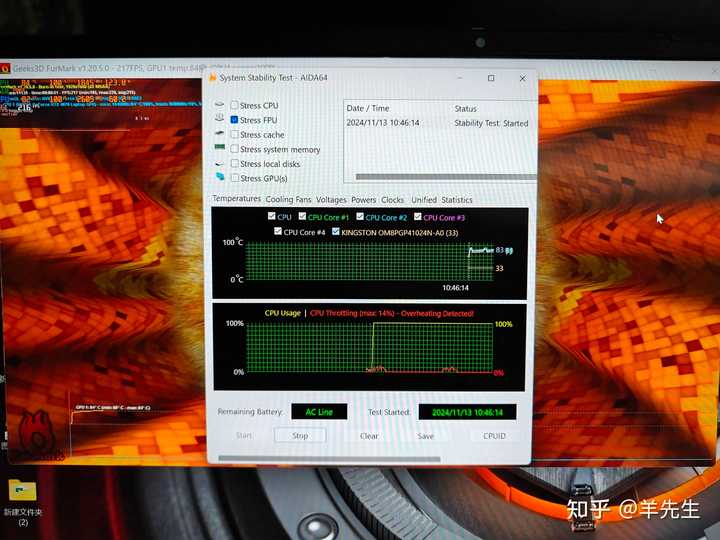Uncheck the Stress FPU option

pos(234,120)
